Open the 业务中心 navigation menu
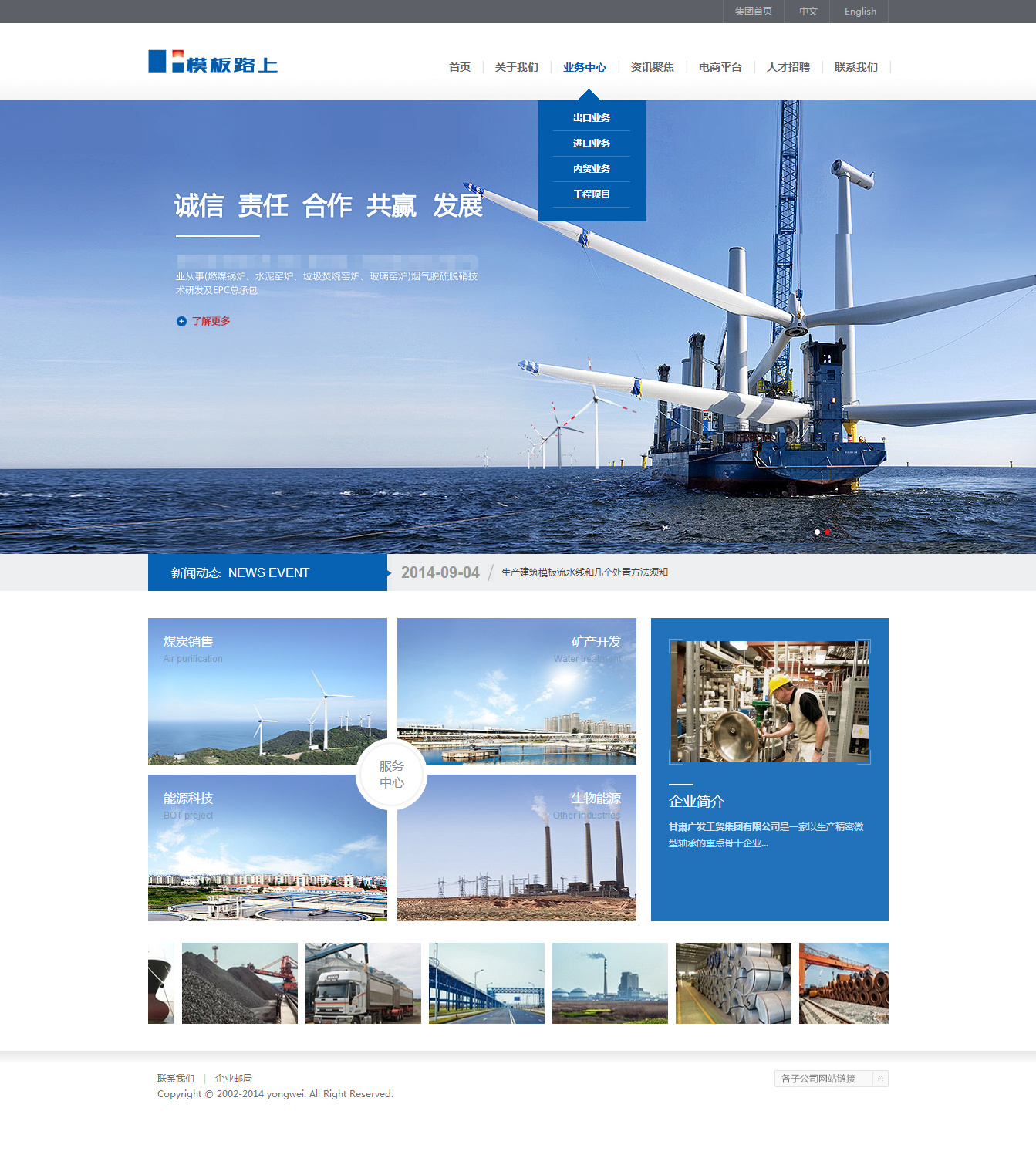 point(584,67)
